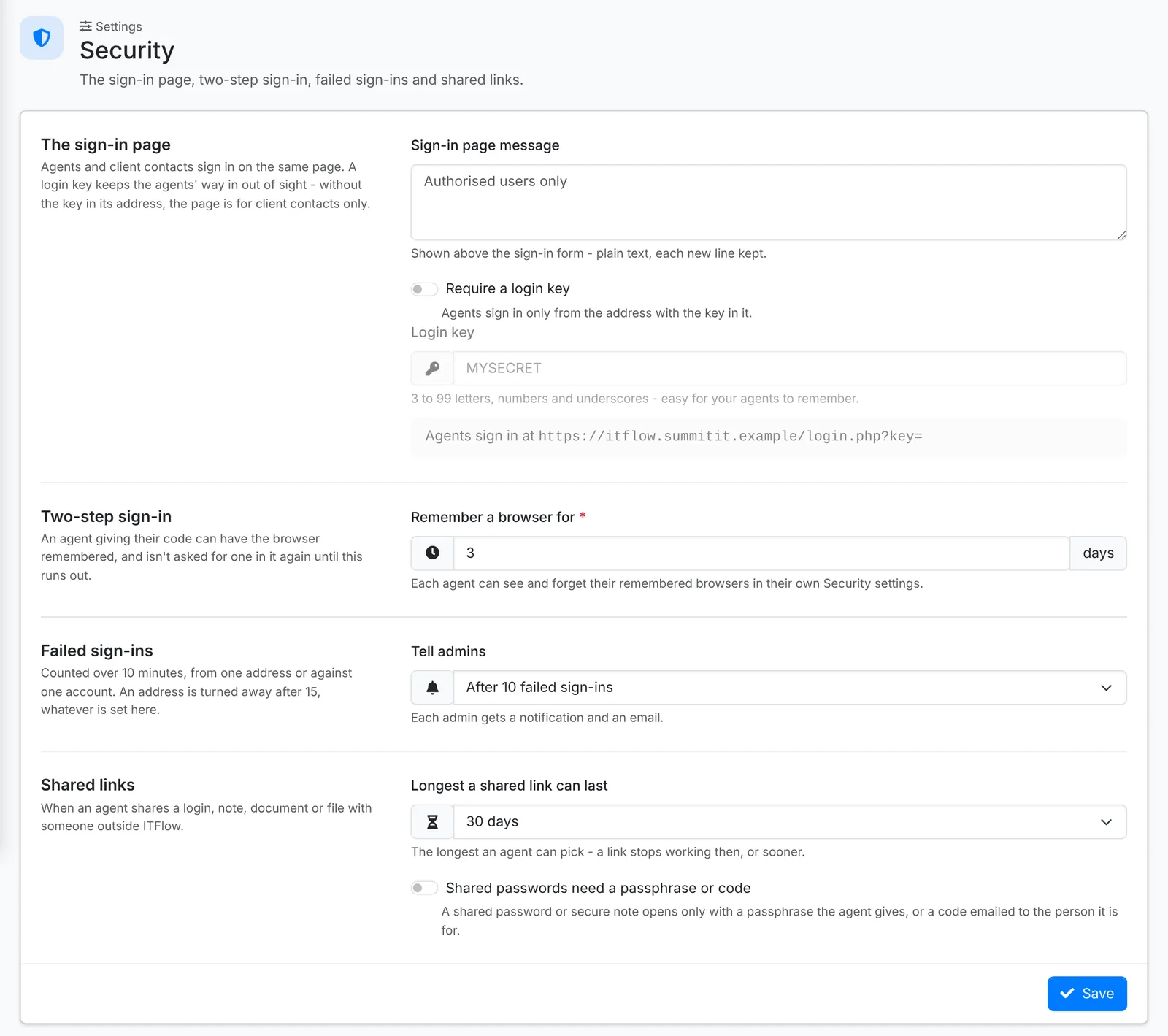Click "3 to 99 letters" hint text

pyautogui.click(x=634, y=399)
